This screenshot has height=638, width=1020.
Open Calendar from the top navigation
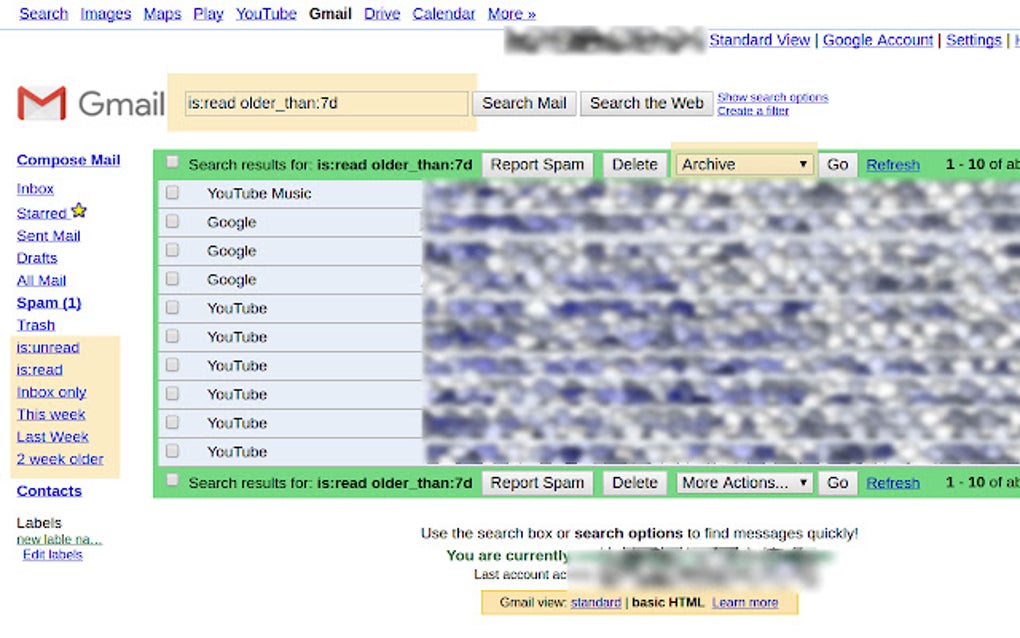(x=443, y=13)
